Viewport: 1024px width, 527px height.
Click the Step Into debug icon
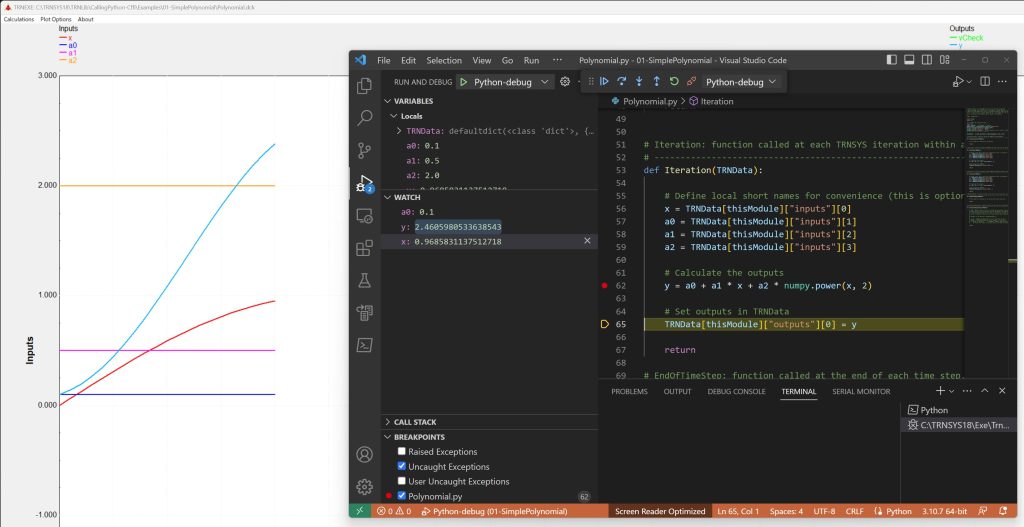[x=639, y=82]
